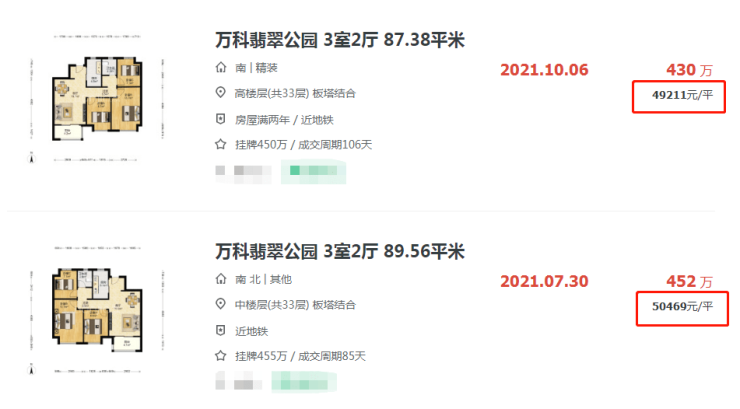Click the unit price 49211元/平
The width and height of the screenshot is (740, 409).
[x=680, y=96]
